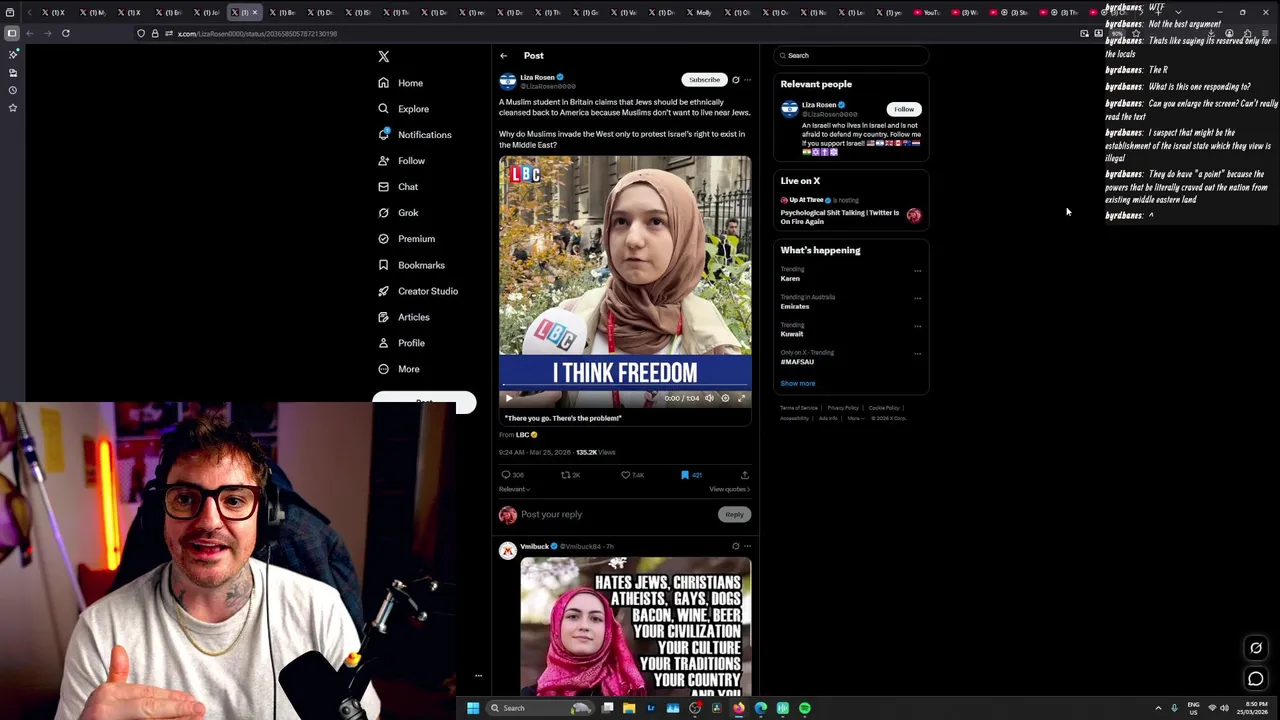Open the three-dot menu on Liza Rosen's post
The width and height of the screenshot is (1280, 720).
pyautogui.click(x=747, y=80)
